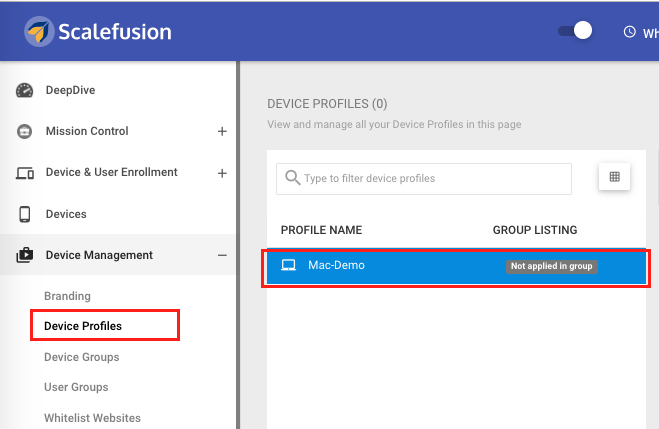Switch to grid view with the grid icon
The height and width of the screenshot is (429, 659).
click(x=614, y=176)
